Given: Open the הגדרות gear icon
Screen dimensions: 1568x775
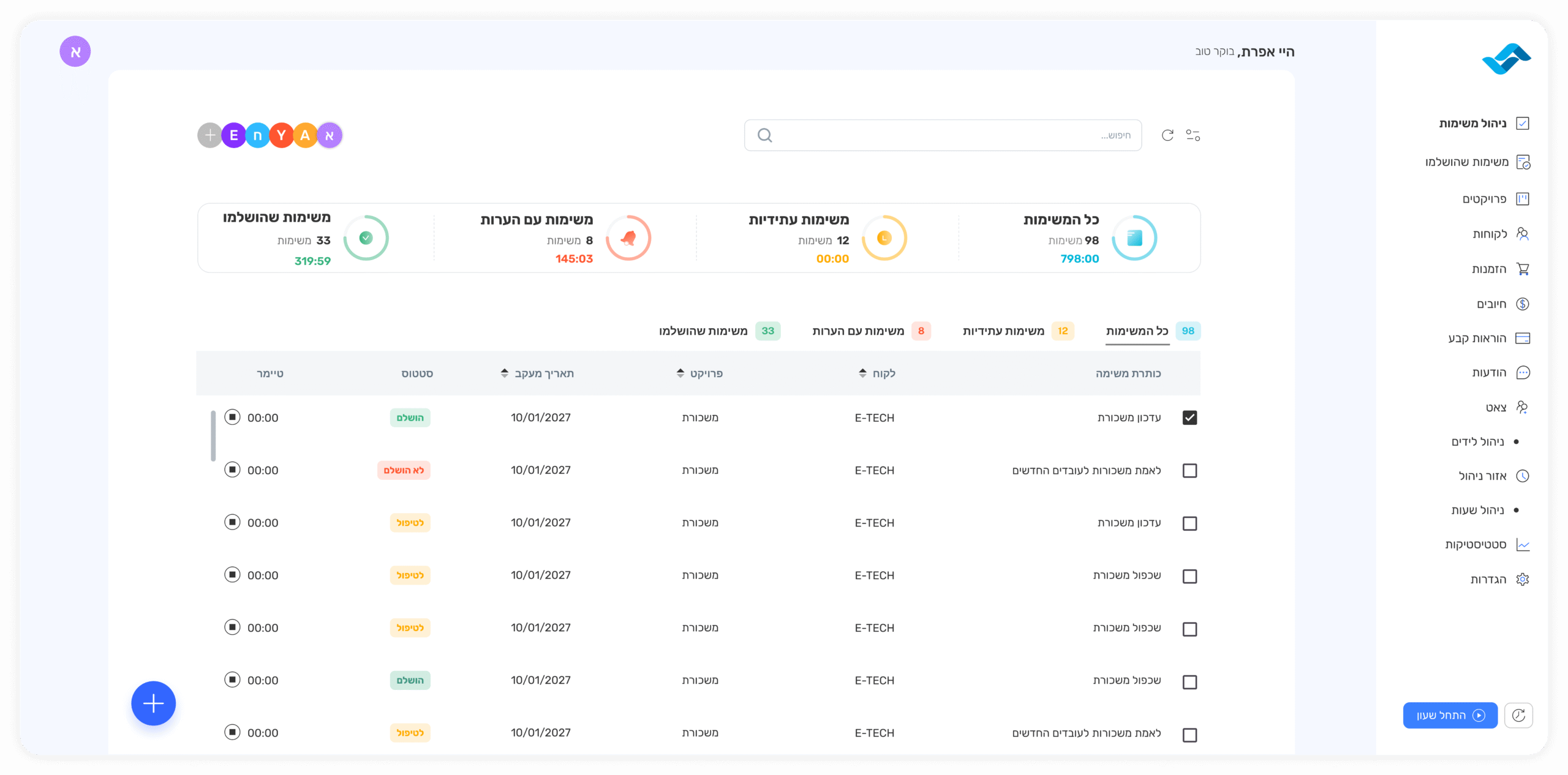Looking at the screenshot, I should pos(1523,580).
